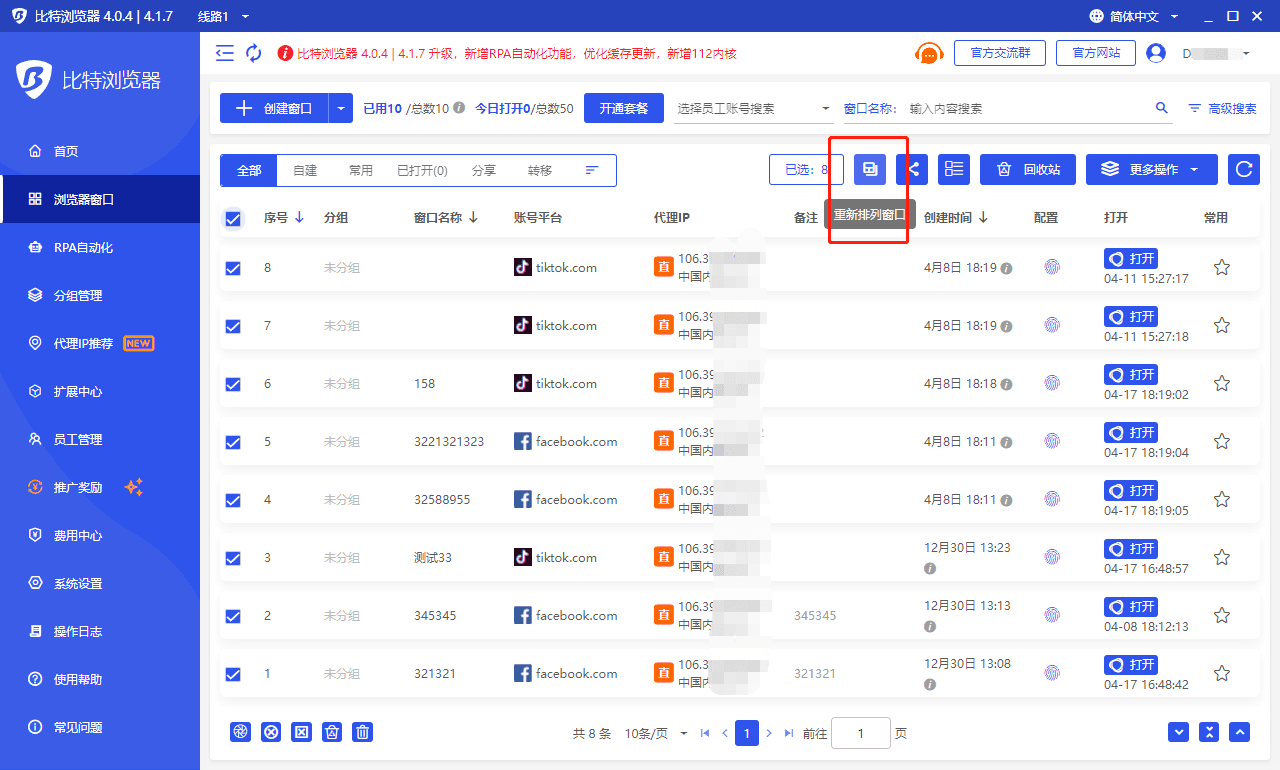Uncheck the select-all checkbox in header

[233, 218]
